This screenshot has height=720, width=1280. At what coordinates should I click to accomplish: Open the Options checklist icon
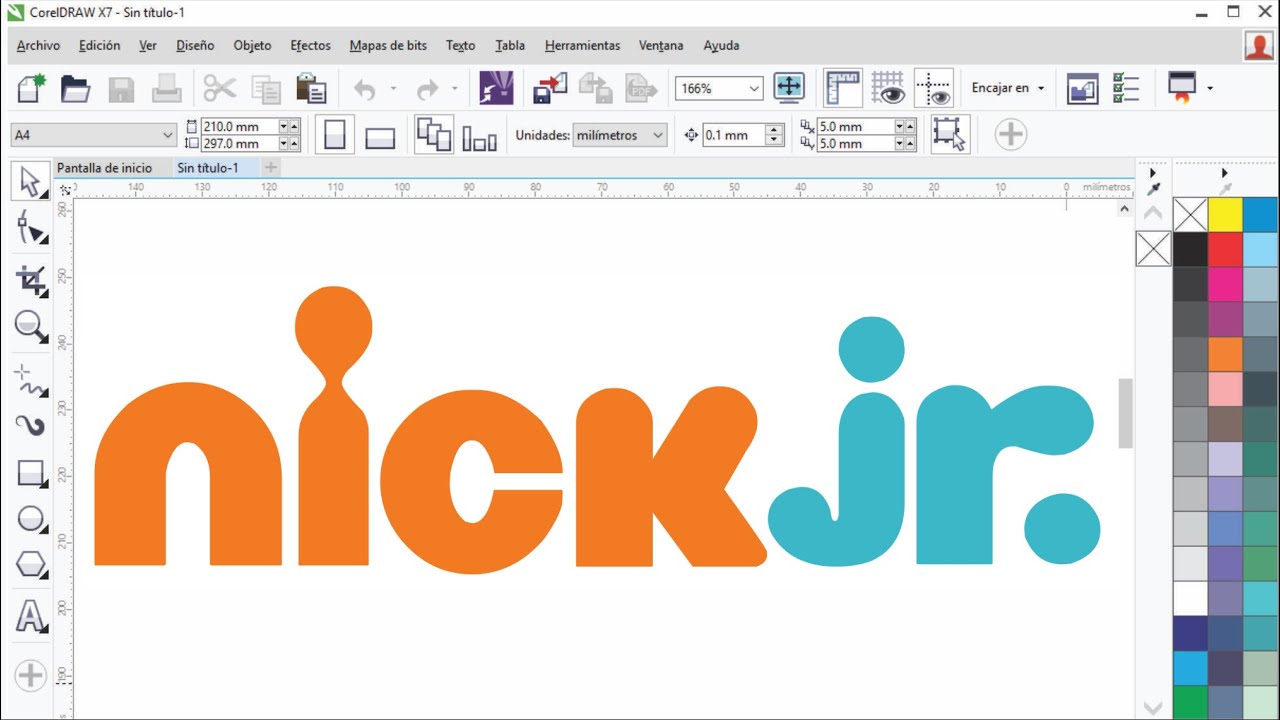1127,88
